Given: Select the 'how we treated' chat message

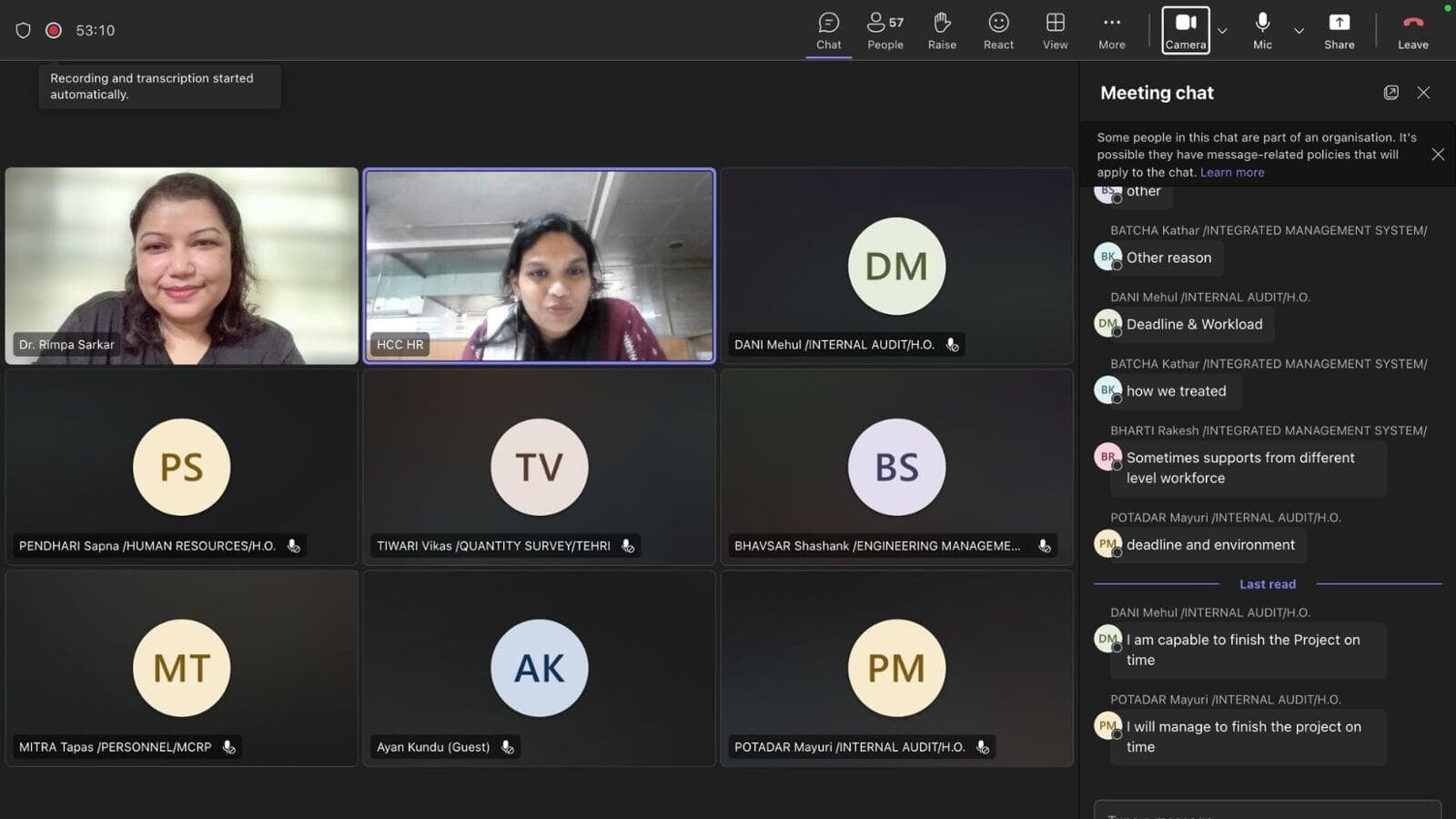Looking at the screenshot, I should coord(1176,391).
